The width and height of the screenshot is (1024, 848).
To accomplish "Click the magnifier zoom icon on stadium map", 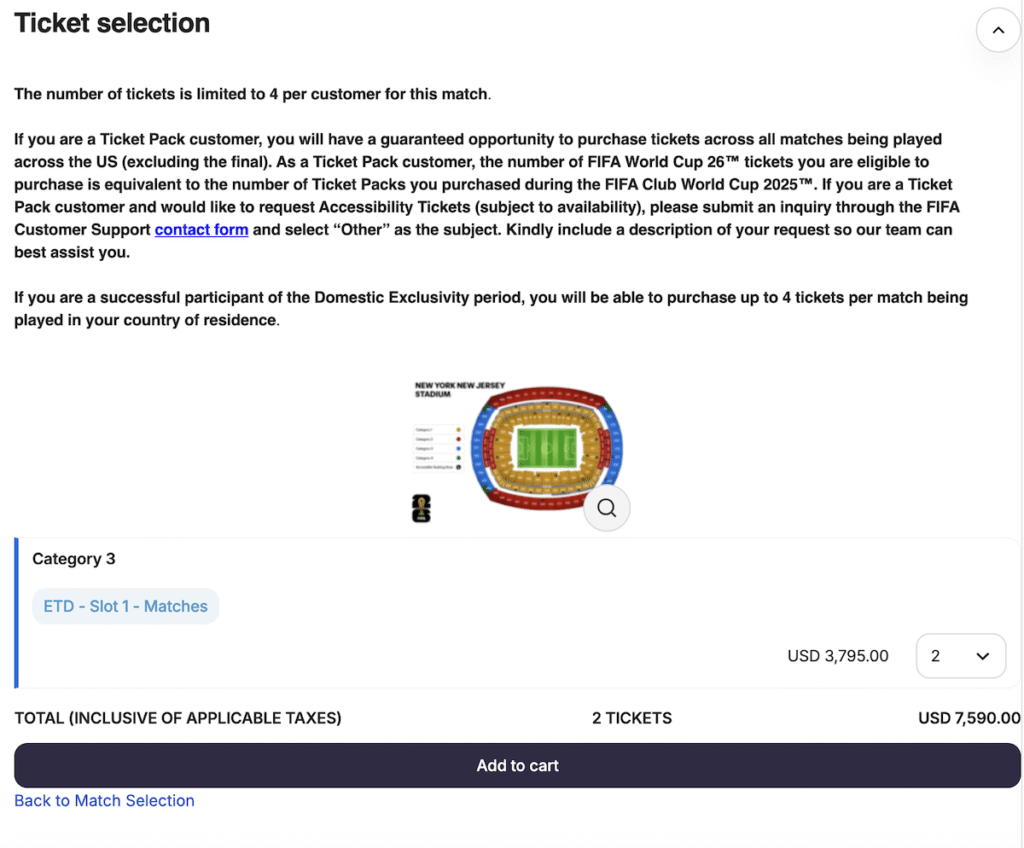I will click(x=606, y=508).
